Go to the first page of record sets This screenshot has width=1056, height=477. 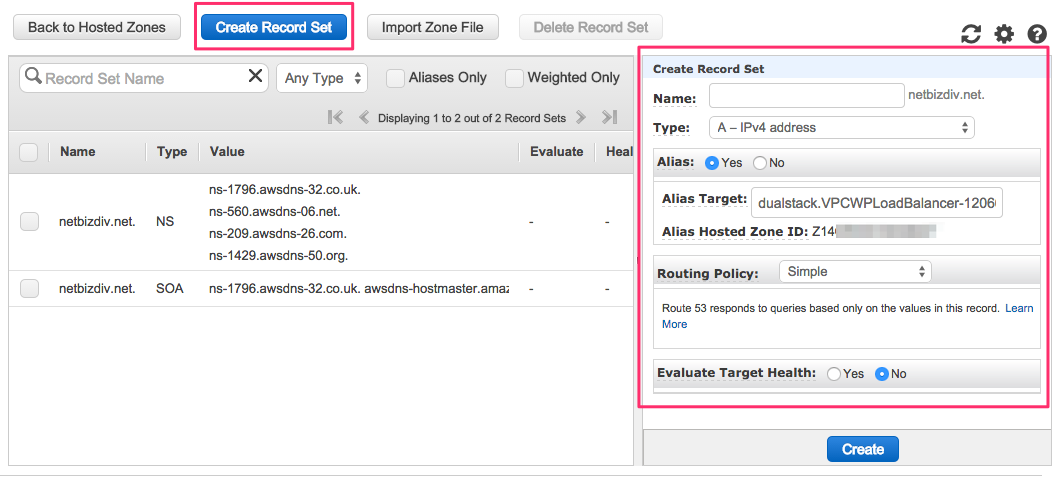pyautogui.click(x=336, y=118)
